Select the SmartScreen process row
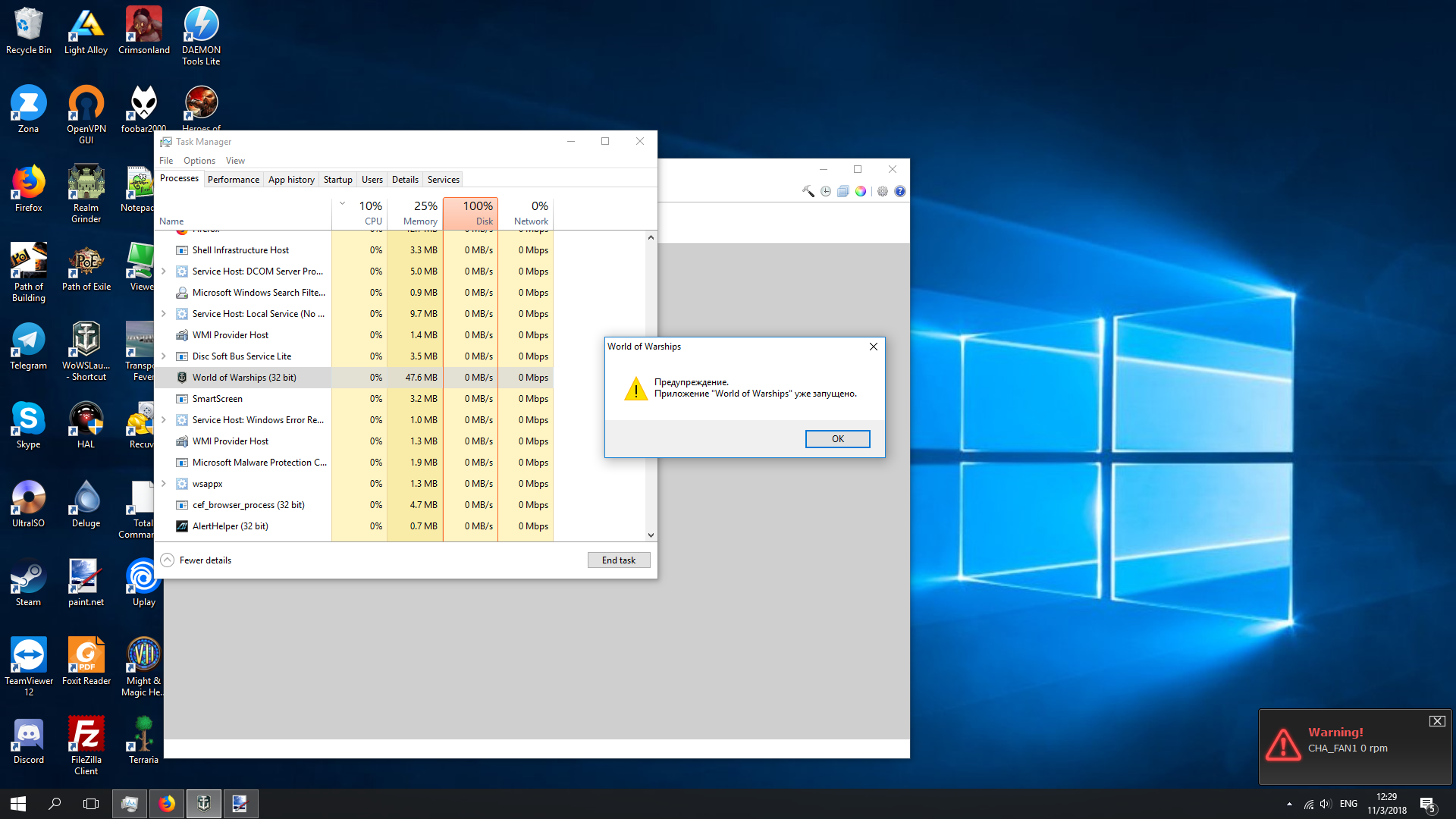 (x=355, y=399)
